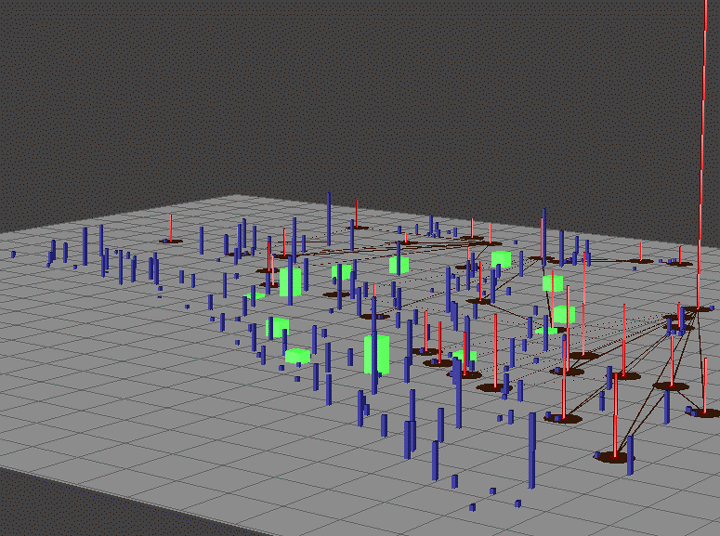Click the rightmost red pole along the back edge
The width and height of the screenshot is (720, 536).
pyautogui.click(x=680, y=255)
